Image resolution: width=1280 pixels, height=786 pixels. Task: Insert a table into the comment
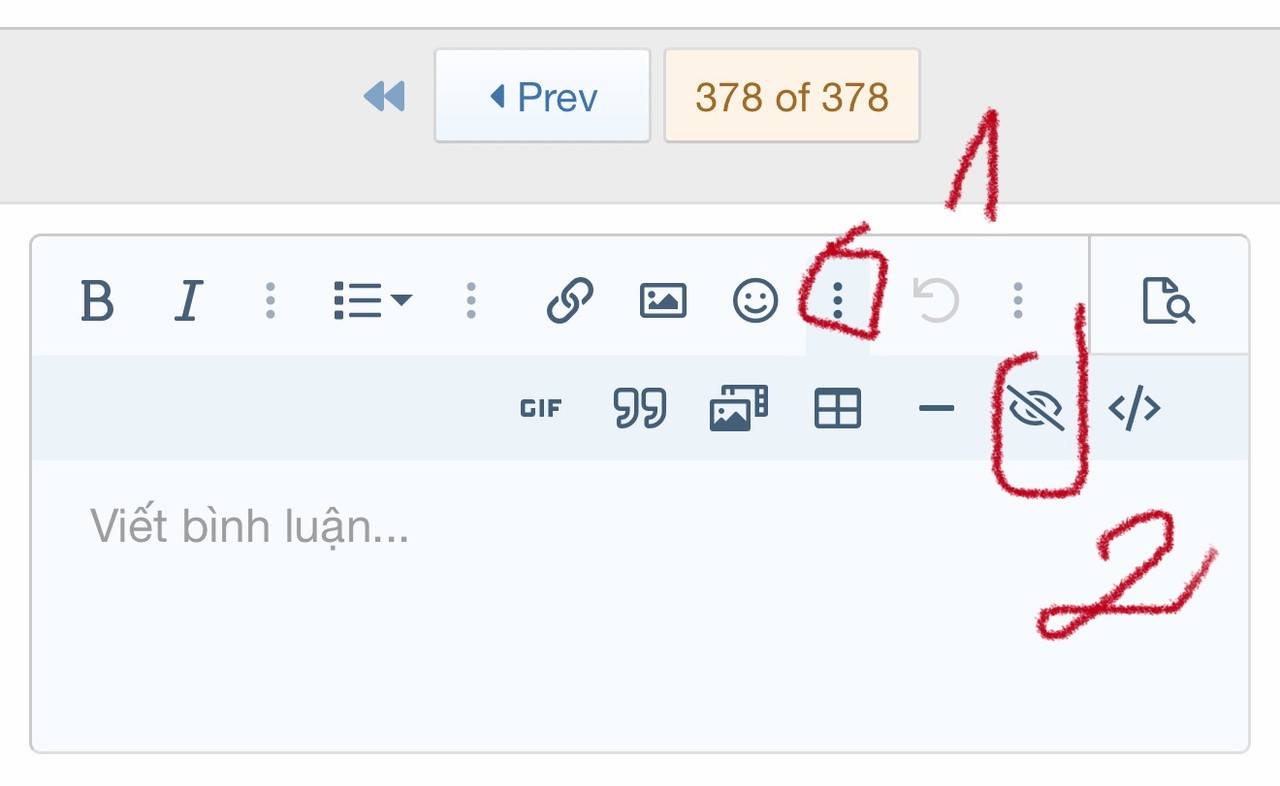pos(838,408)
